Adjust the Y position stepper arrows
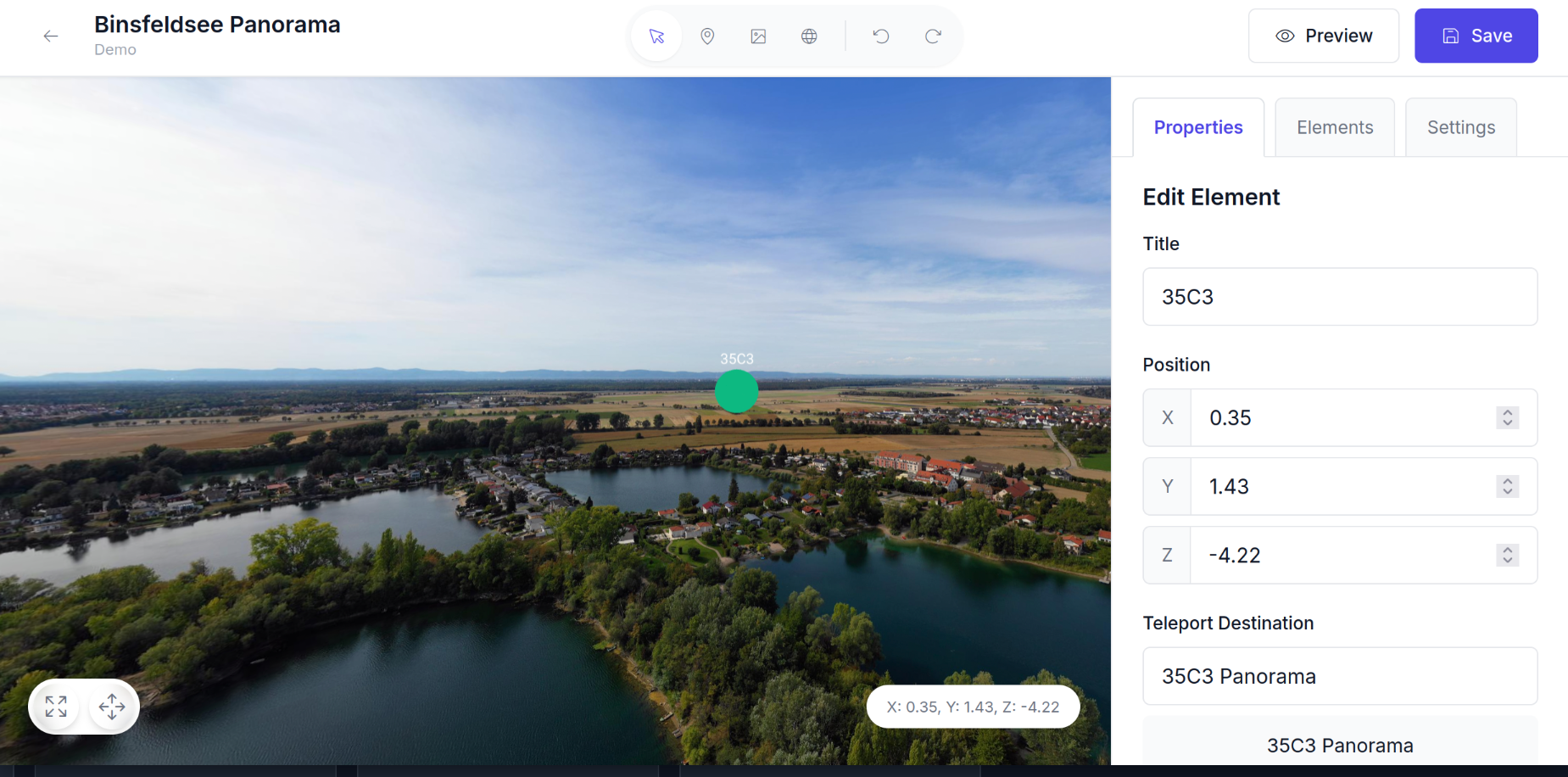The width and height of the screenshot is (1568, 777). tap(1507, 486)
